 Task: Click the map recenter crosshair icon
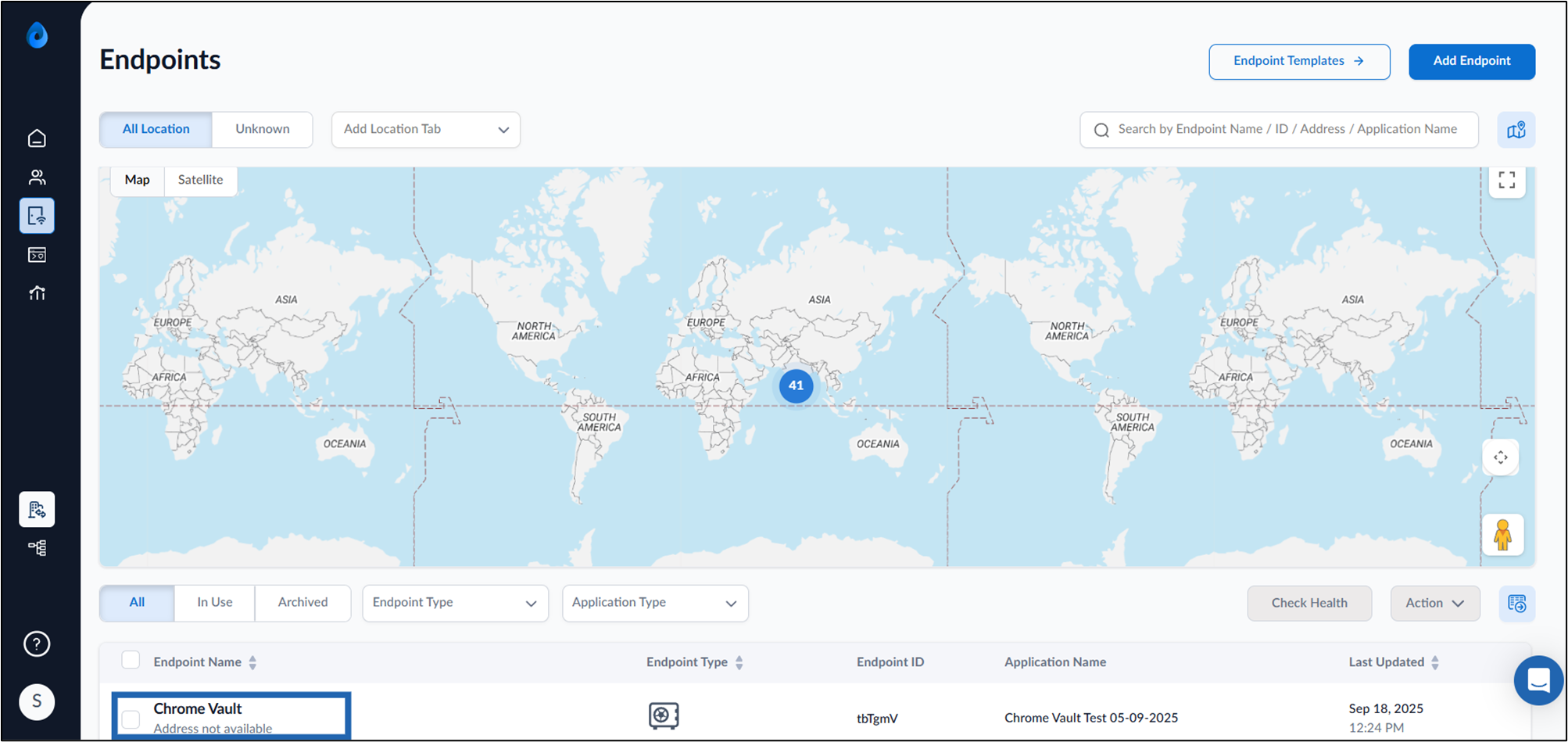tap(1501, 457)
